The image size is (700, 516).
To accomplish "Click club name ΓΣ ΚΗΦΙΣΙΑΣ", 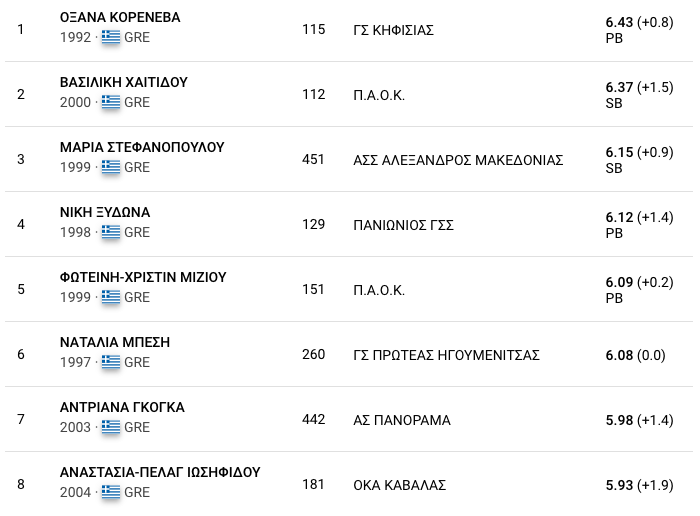I will (x=393, y=30).
